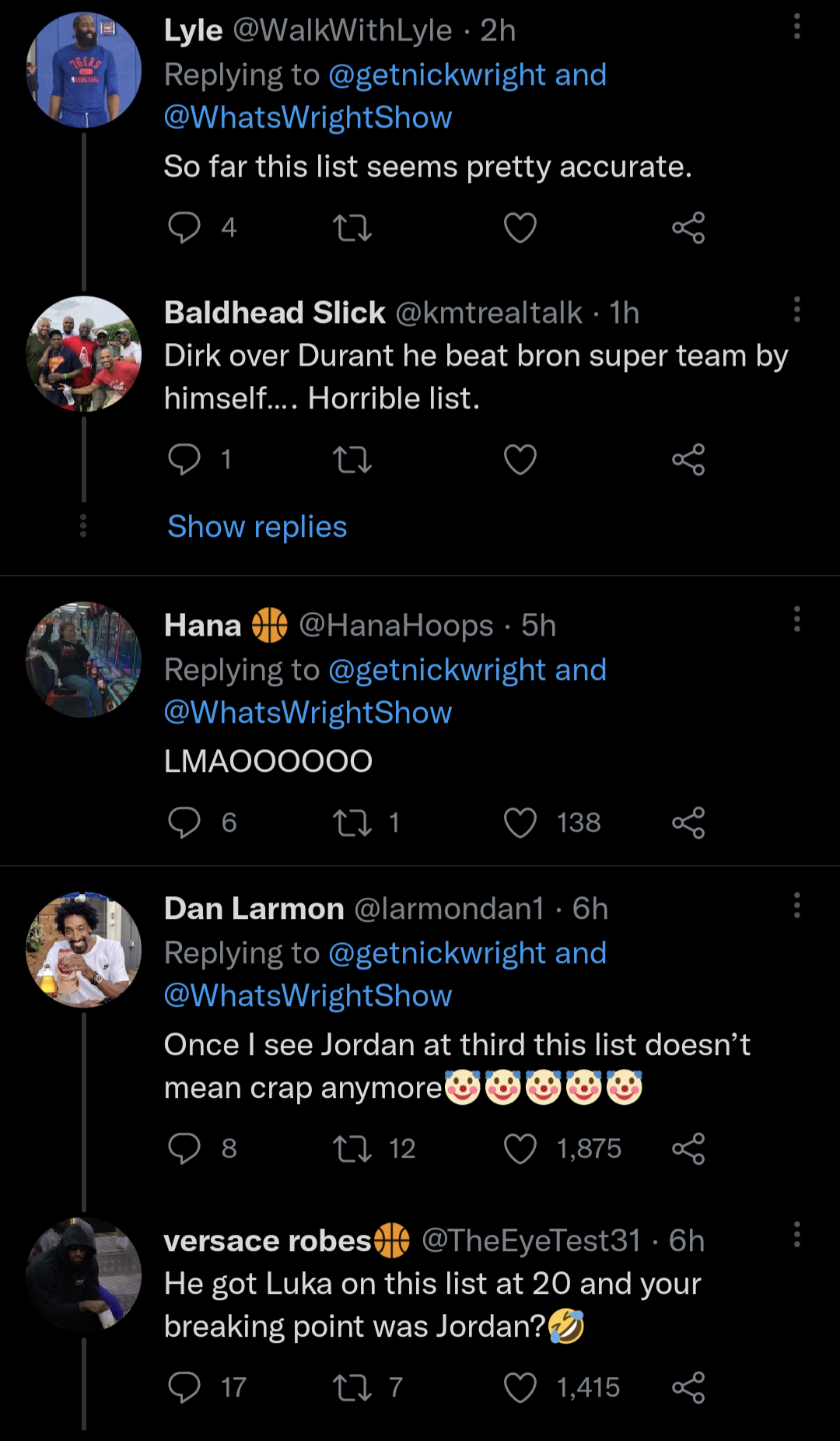840x1441 pixels.
Task: Expand hidden replies with Show replies
Action: tap(257, 527)
